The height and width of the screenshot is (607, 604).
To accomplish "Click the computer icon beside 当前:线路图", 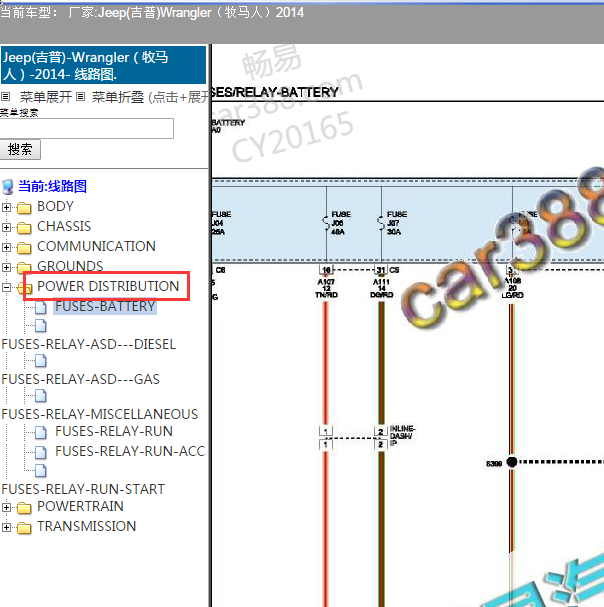I will [x=8, y=187].
